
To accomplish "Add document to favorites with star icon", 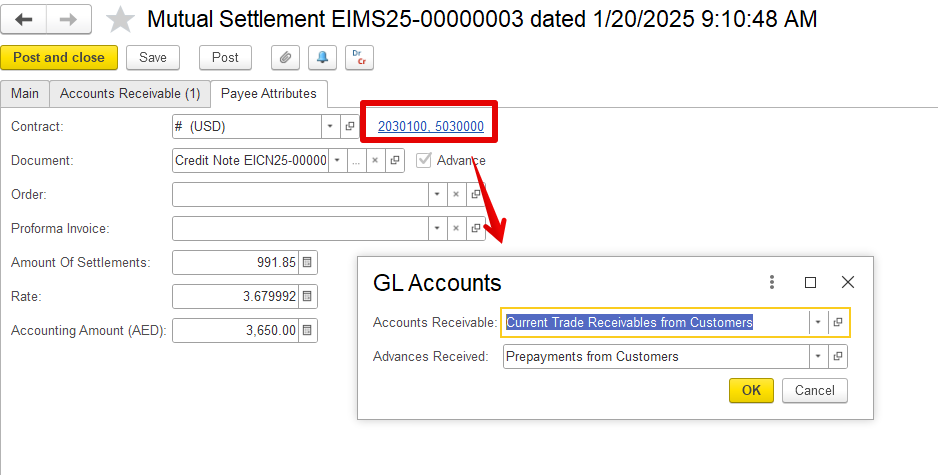I will point(120,20).
